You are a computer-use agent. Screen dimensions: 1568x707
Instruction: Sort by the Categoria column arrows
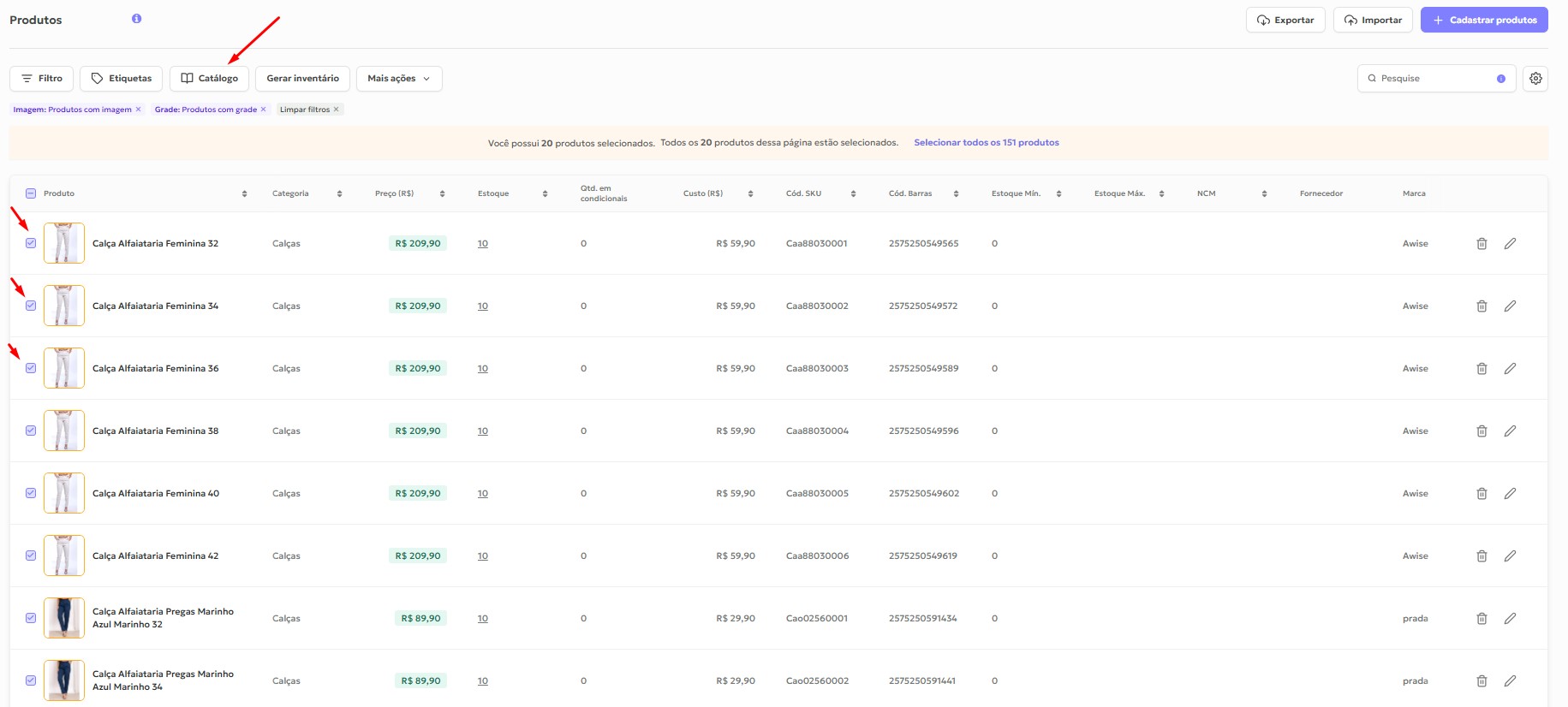point(339,194)
